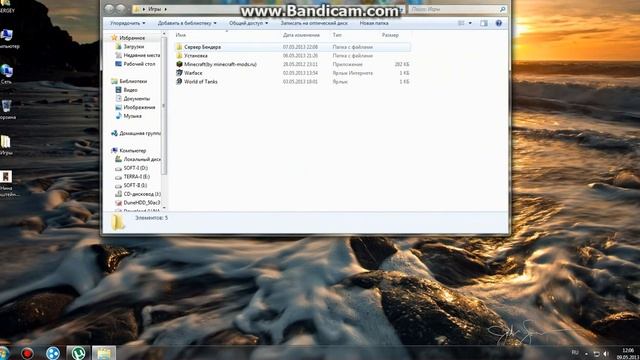Click the Back navigation arrow in Explorer
640x360 pixels.
click(x=109, y=8)
